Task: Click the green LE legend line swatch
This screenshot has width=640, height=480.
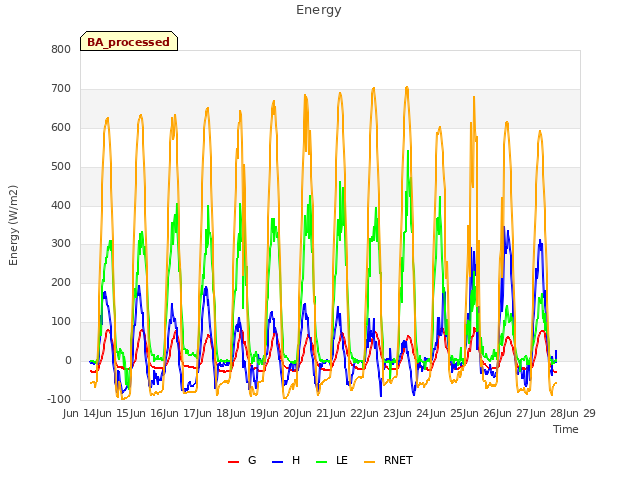Action: click(x=322, y=462)
